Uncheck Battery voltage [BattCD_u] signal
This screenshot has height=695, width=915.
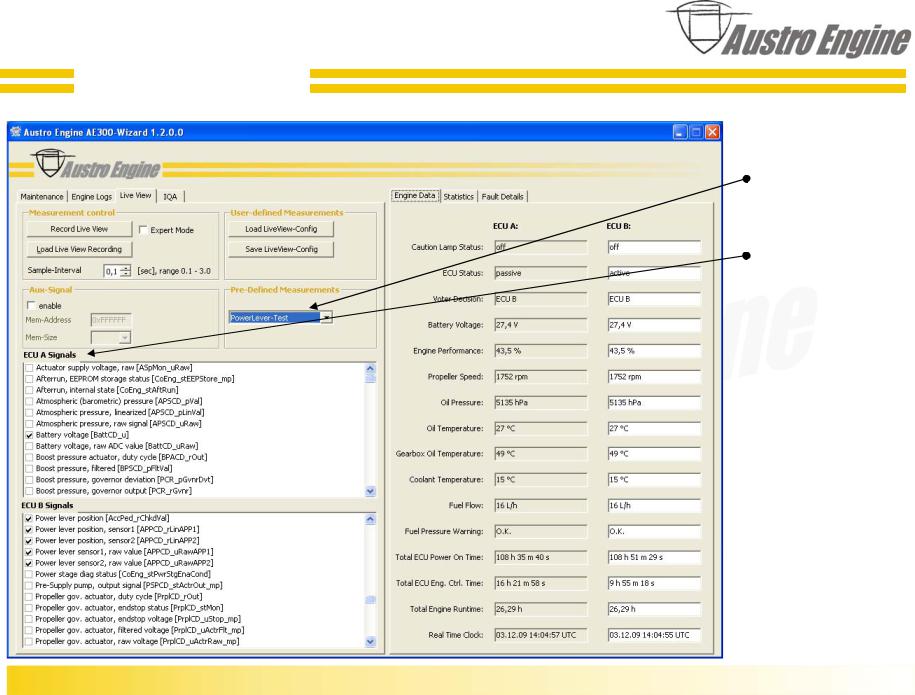click(x=29, y=435)
